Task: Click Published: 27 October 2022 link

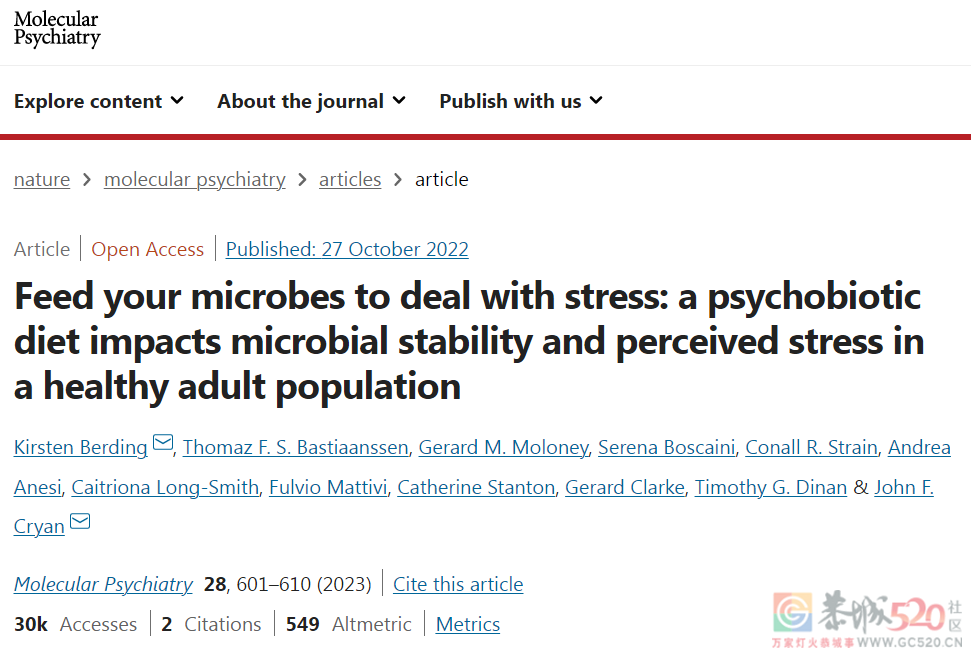Action: click(347, 249)
